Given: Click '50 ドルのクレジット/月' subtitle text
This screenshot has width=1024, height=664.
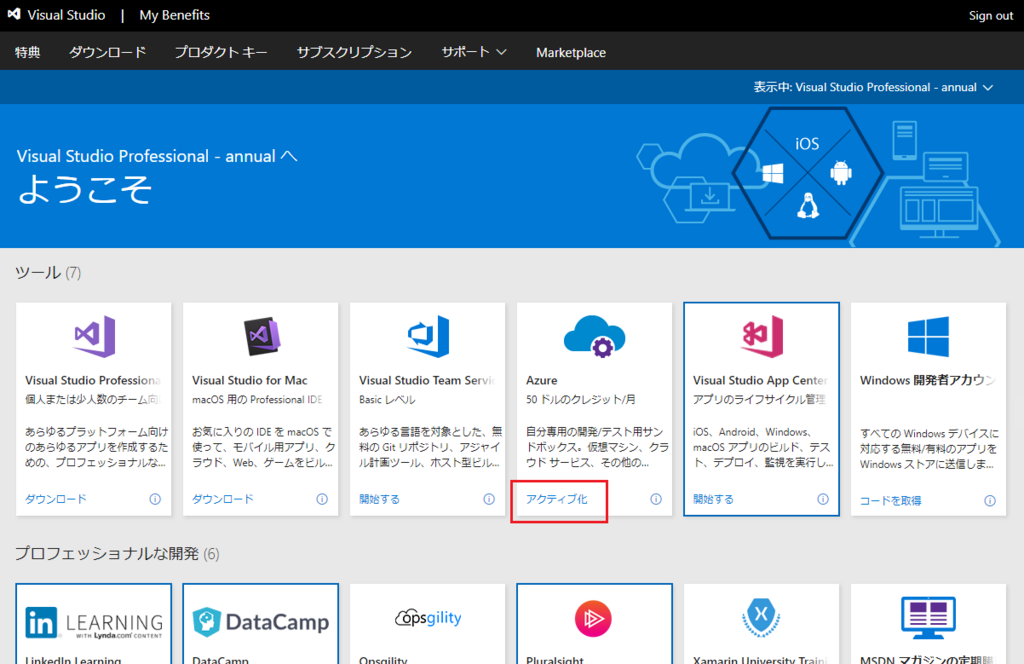Looking at the screenshot, I should [581, 400].
